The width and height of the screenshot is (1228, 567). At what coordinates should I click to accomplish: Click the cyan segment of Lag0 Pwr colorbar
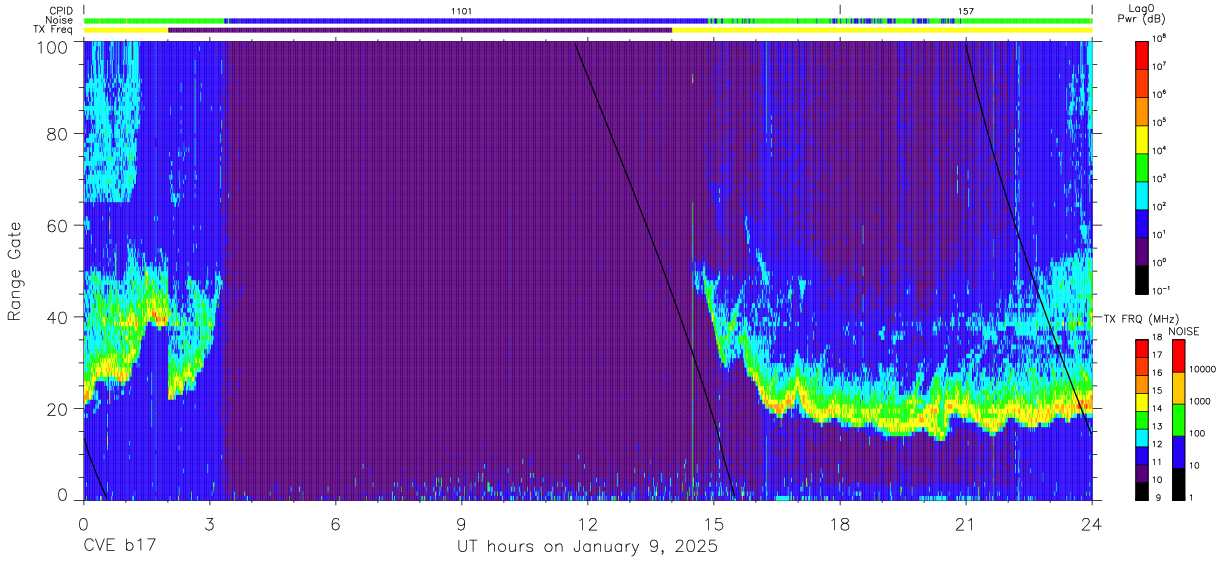pyautogui.click(x=1142, y=194)
